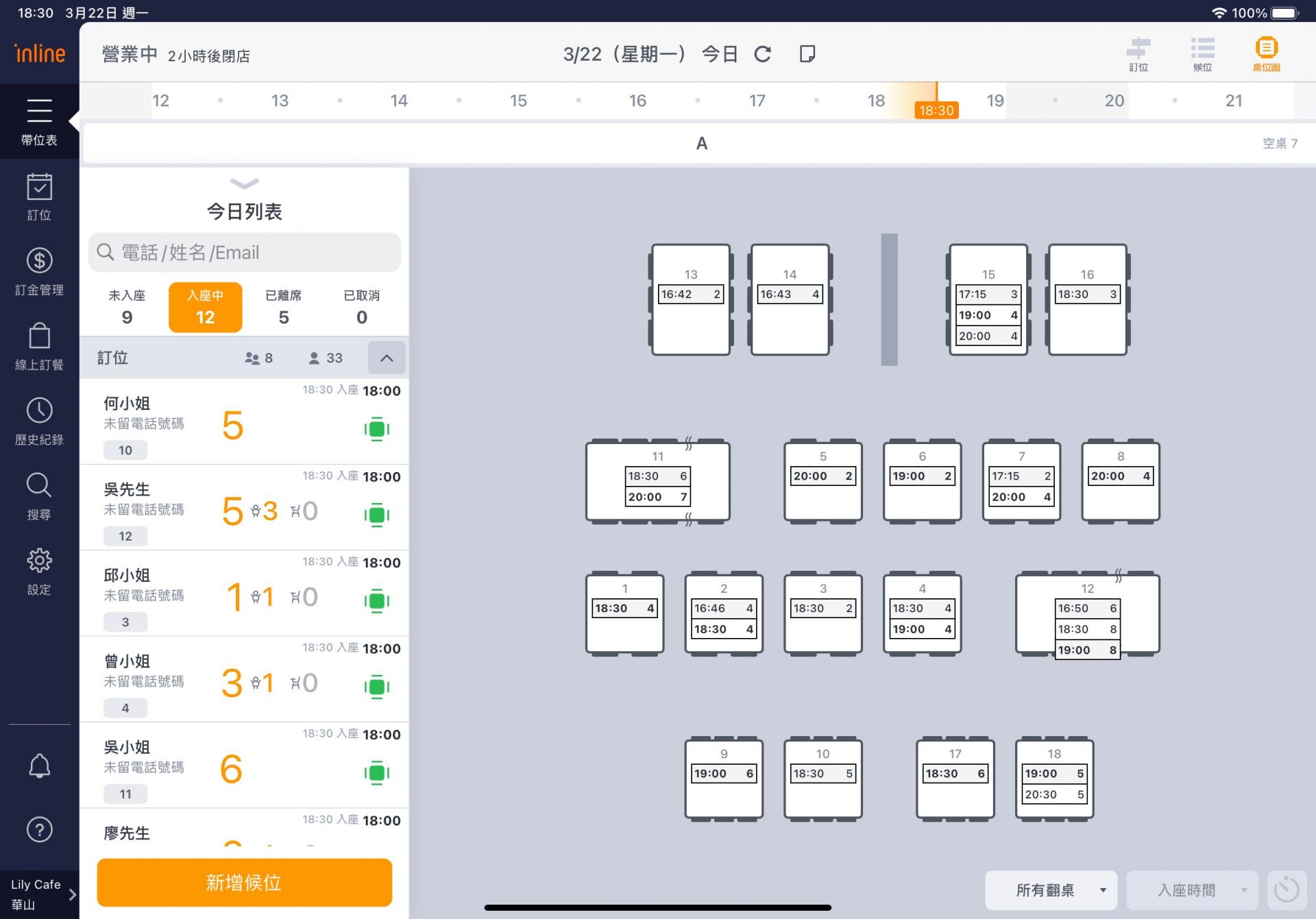
Task: Open the note icon in header
Action: point(807,54)
